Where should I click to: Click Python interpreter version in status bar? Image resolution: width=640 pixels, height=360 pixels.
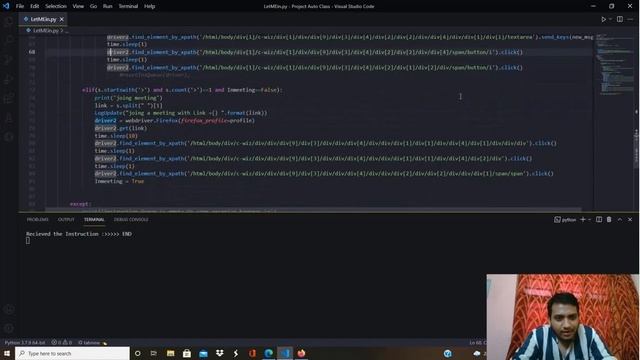[x=24, y=343]
